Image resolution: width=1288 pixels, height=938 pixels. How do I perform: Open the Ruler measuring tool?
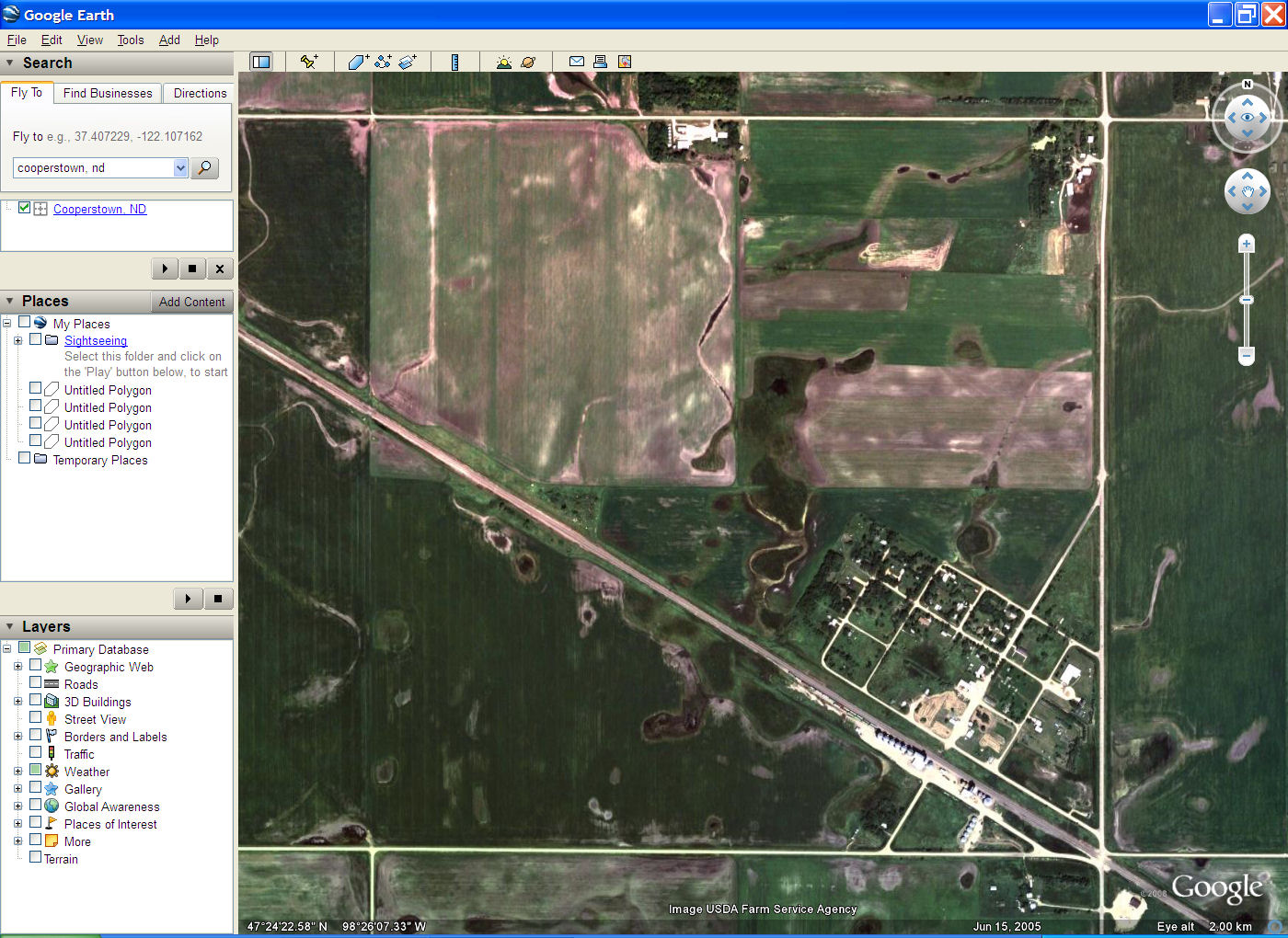coord(454,62)
